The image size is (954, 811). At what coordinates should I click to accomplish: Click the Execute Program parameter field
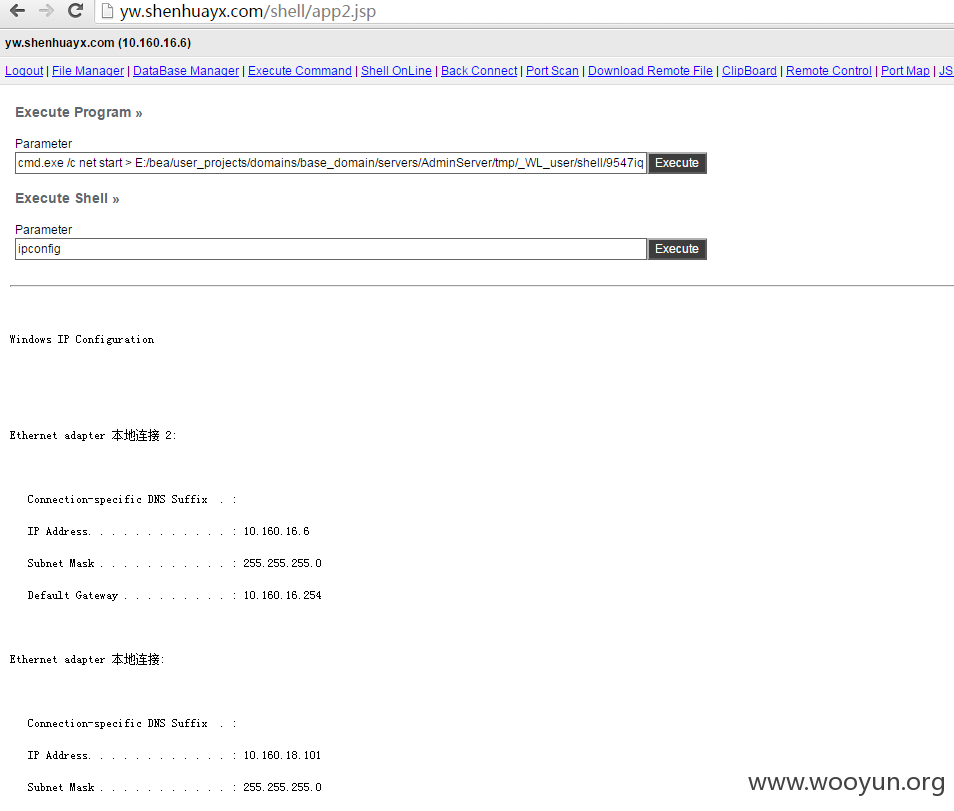(330, 163)
